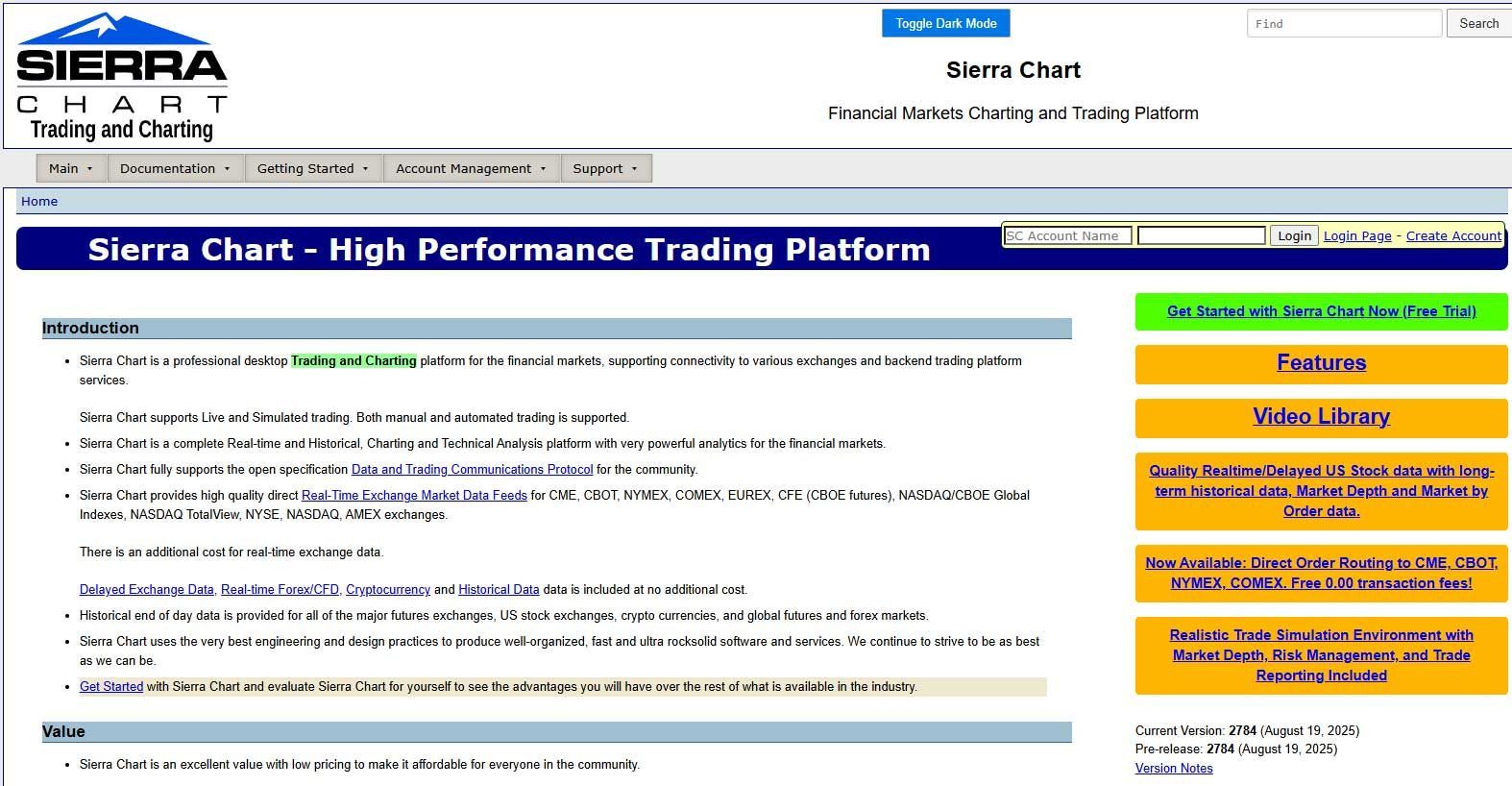Open the Real-time Forex/CFD link

point(280,589)
